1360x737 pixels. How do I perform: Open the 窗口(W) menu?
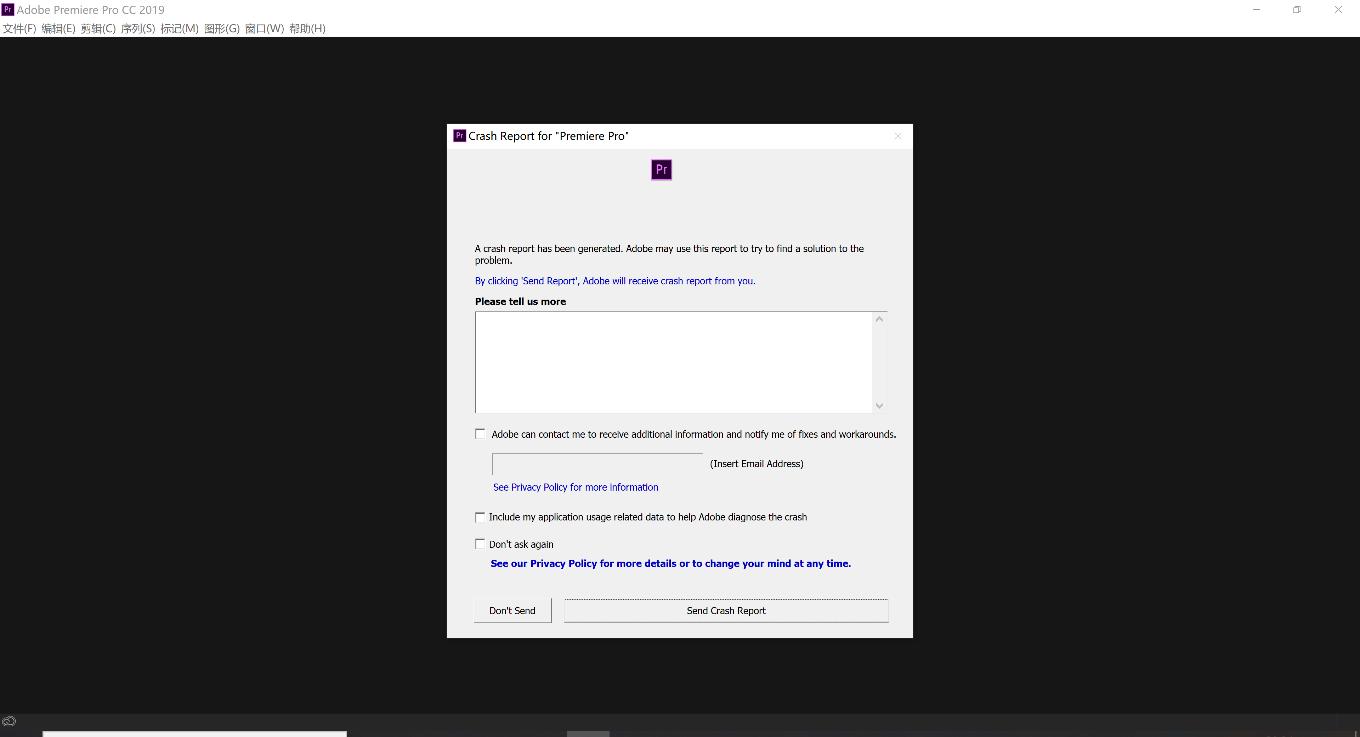click(264, 28)
